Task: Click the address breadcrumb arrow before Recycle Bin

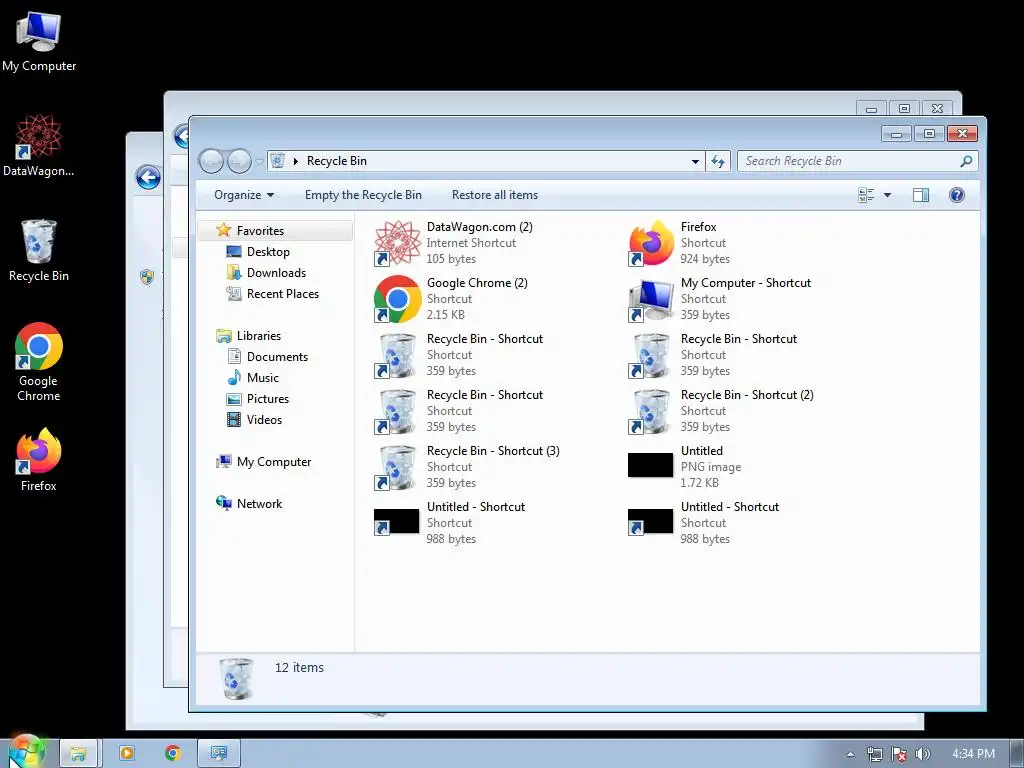Action: coord(296,161)
